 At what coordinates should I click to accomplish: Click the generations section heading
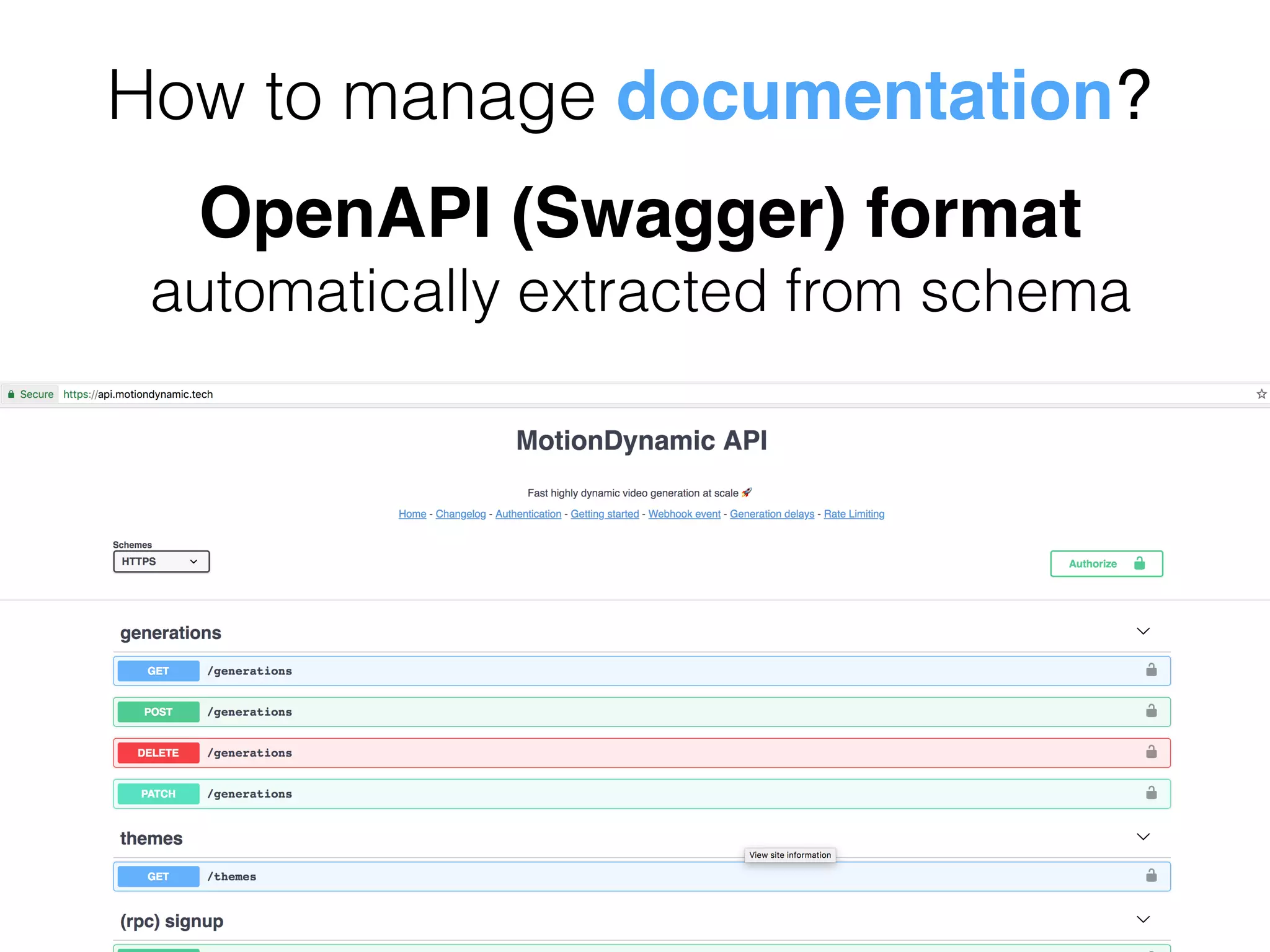coord(171,633)
